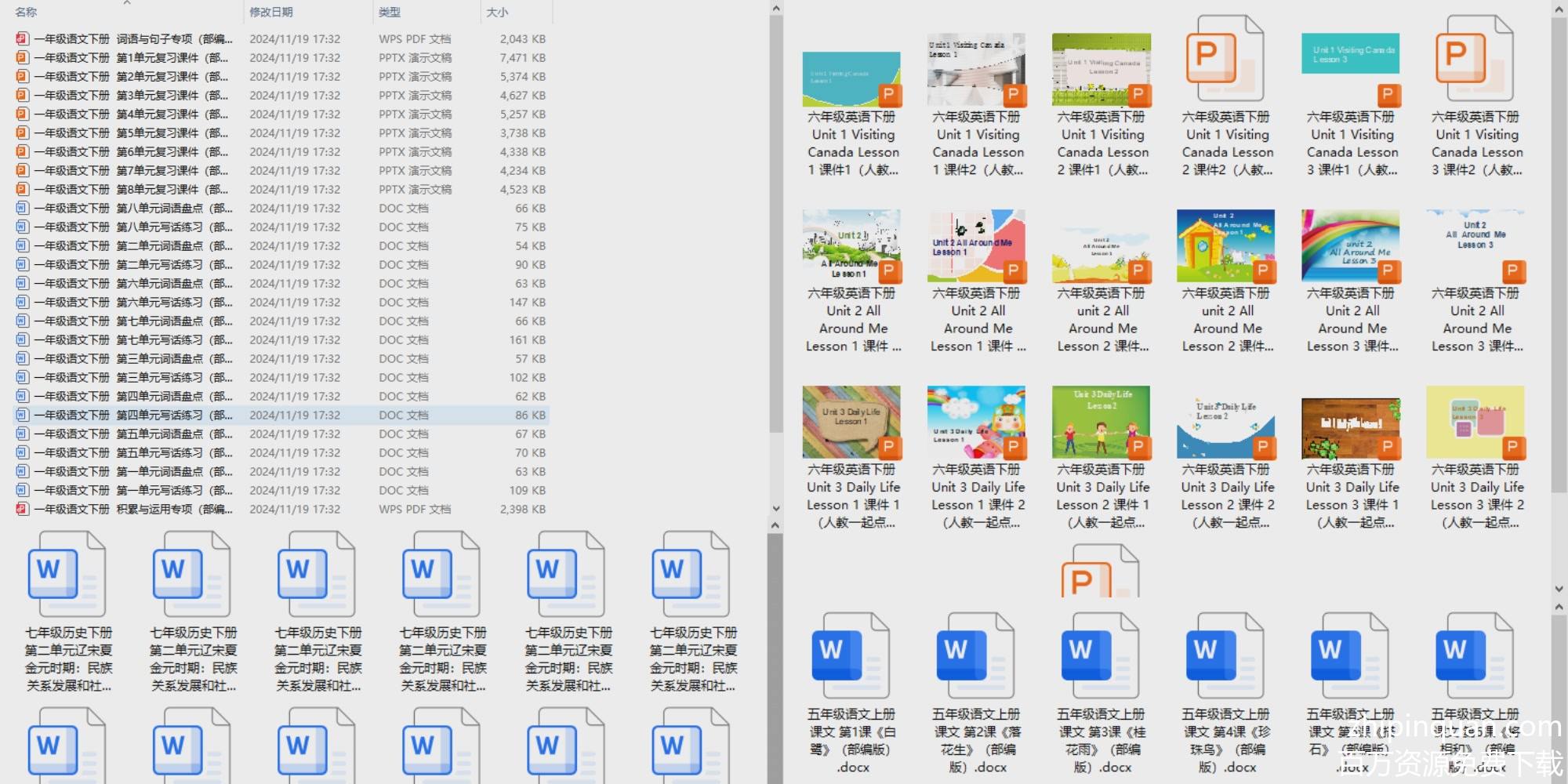
Task: Click the PDF icon of 积累与运用专项 file
Action: tap(22, 509)
